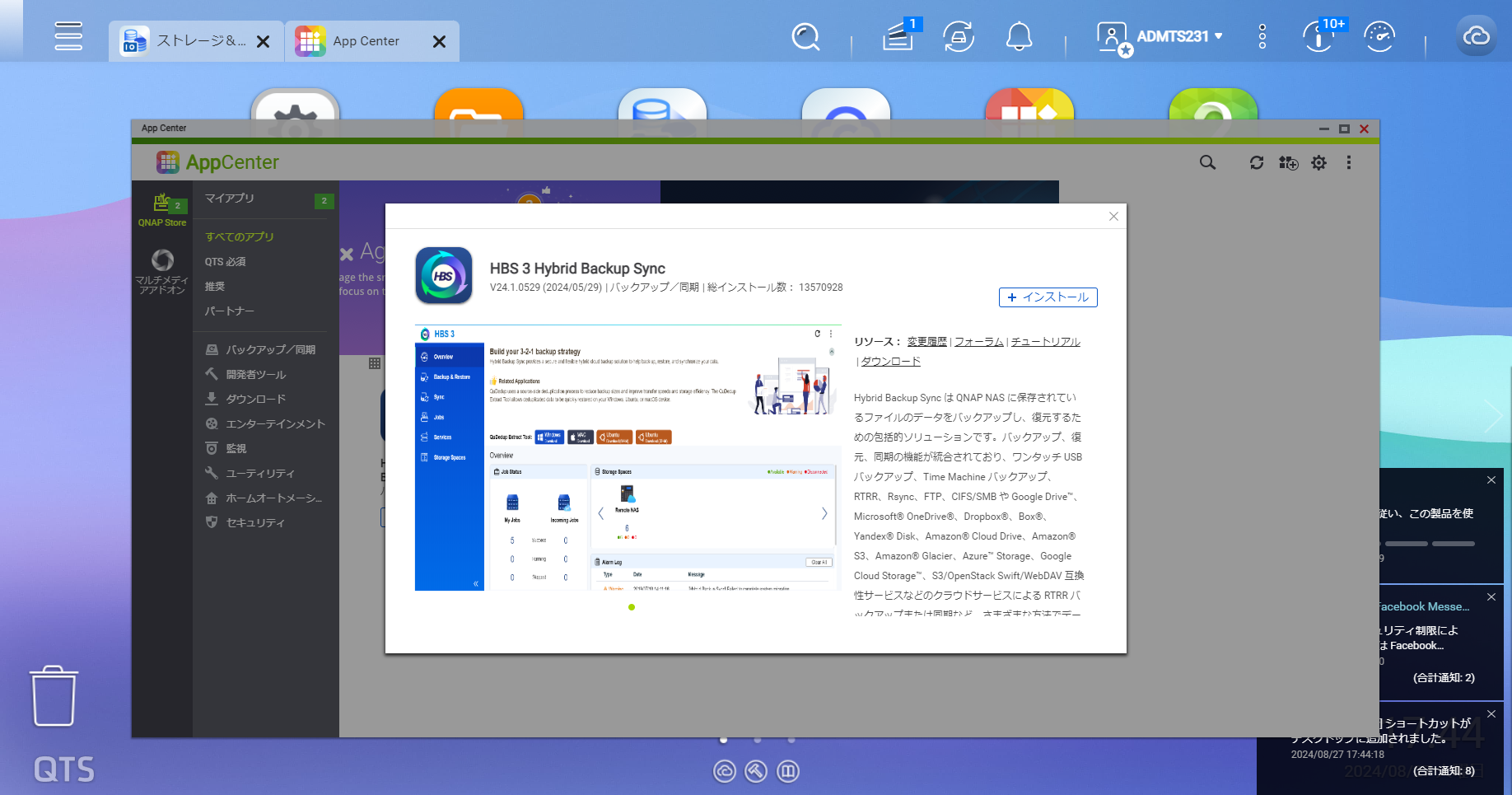The image size is (1512, 795).
Task: Close the Ag banner X icon
Action: pos(347,254)
